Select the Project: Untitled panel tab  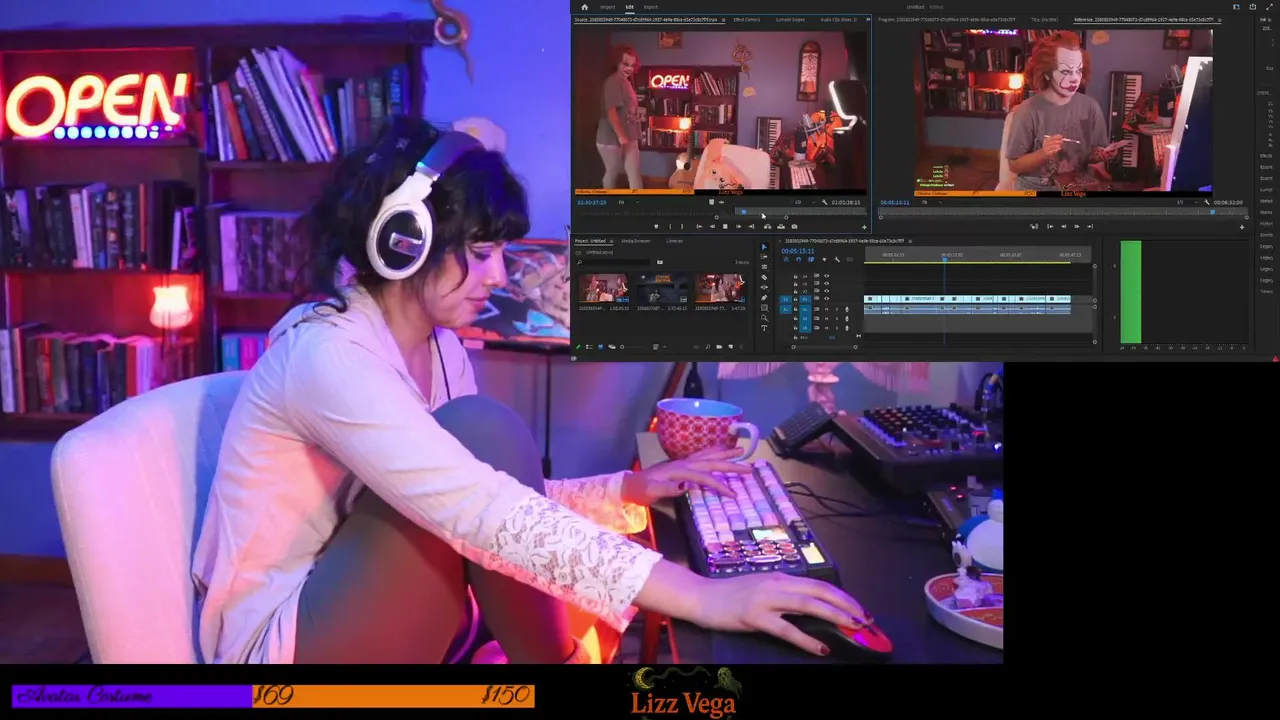tap(590, 241)
